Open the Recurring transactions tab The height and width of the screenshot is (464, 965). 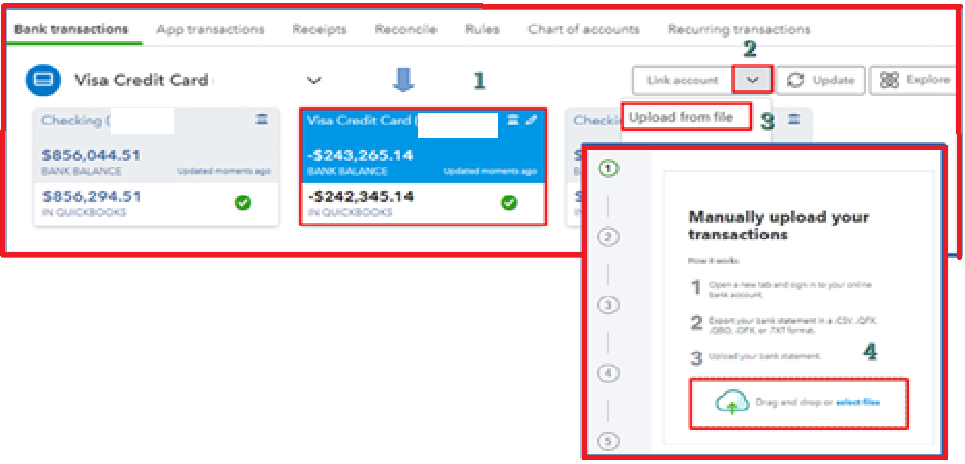point(739,30)
